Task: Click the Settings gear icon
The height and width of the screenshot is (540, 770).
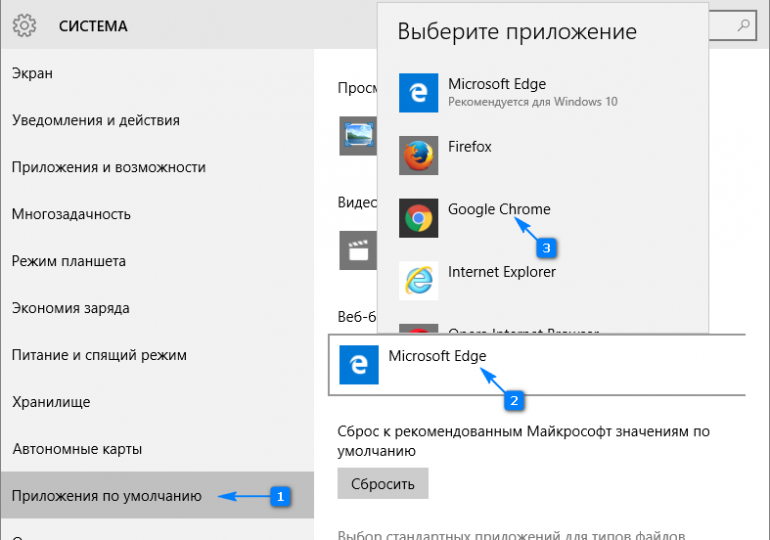Action: tap(24, 26)
